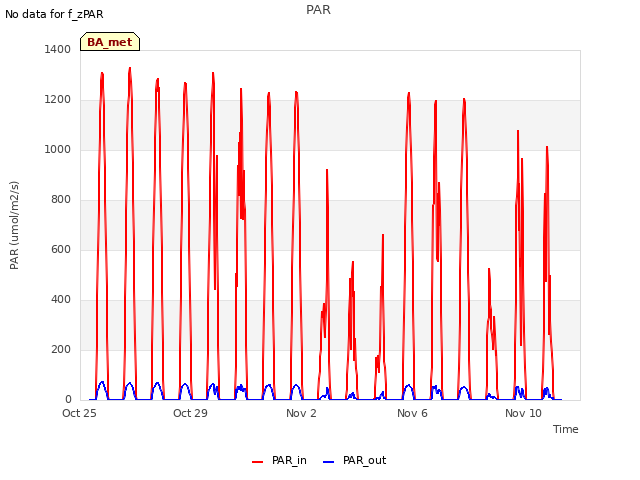Click the Time axis title
Screen dimensions: 640x480
[566, 429]
